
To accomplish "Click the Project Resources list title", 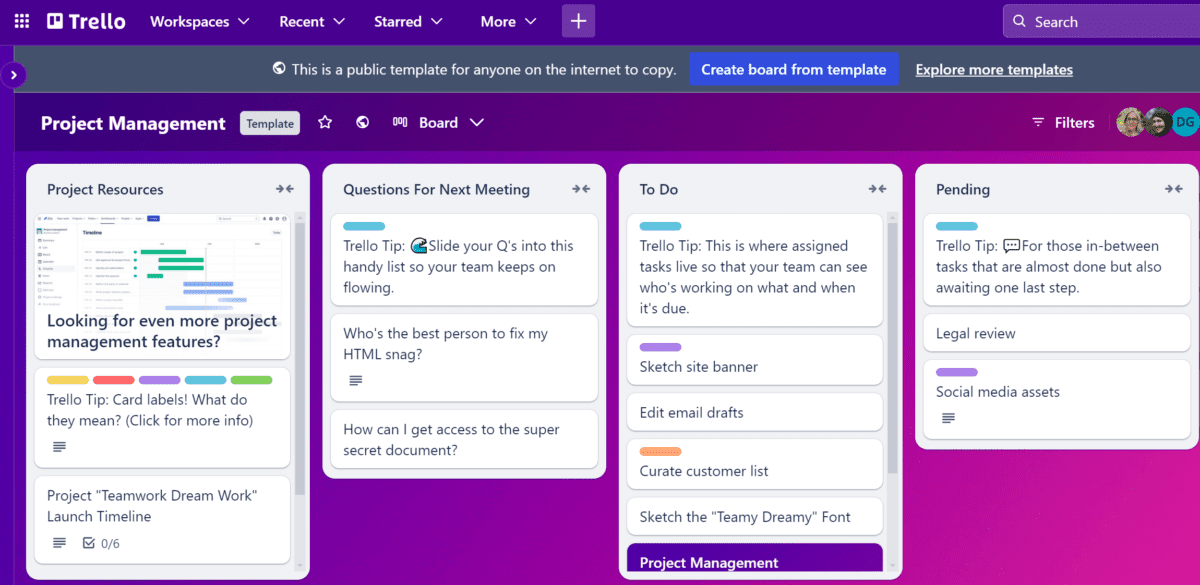I will click(105, 189).
